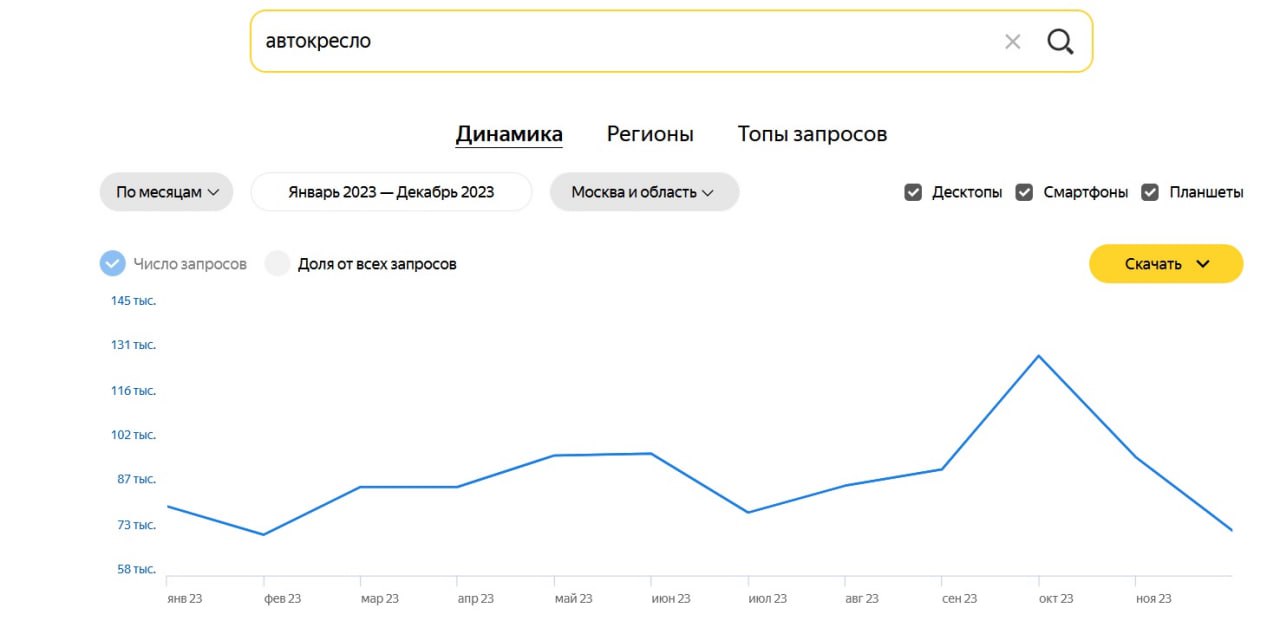Toggle the Десктопы checkbox
This screenshot has width=1280, height=640.
click(x=913, y=193)
